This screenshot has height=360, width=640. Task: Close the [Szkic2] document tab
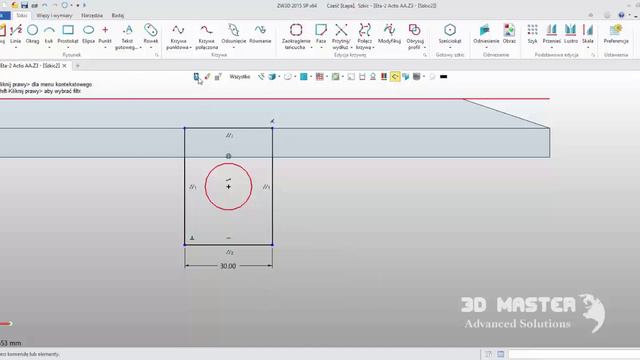point(64,65)
